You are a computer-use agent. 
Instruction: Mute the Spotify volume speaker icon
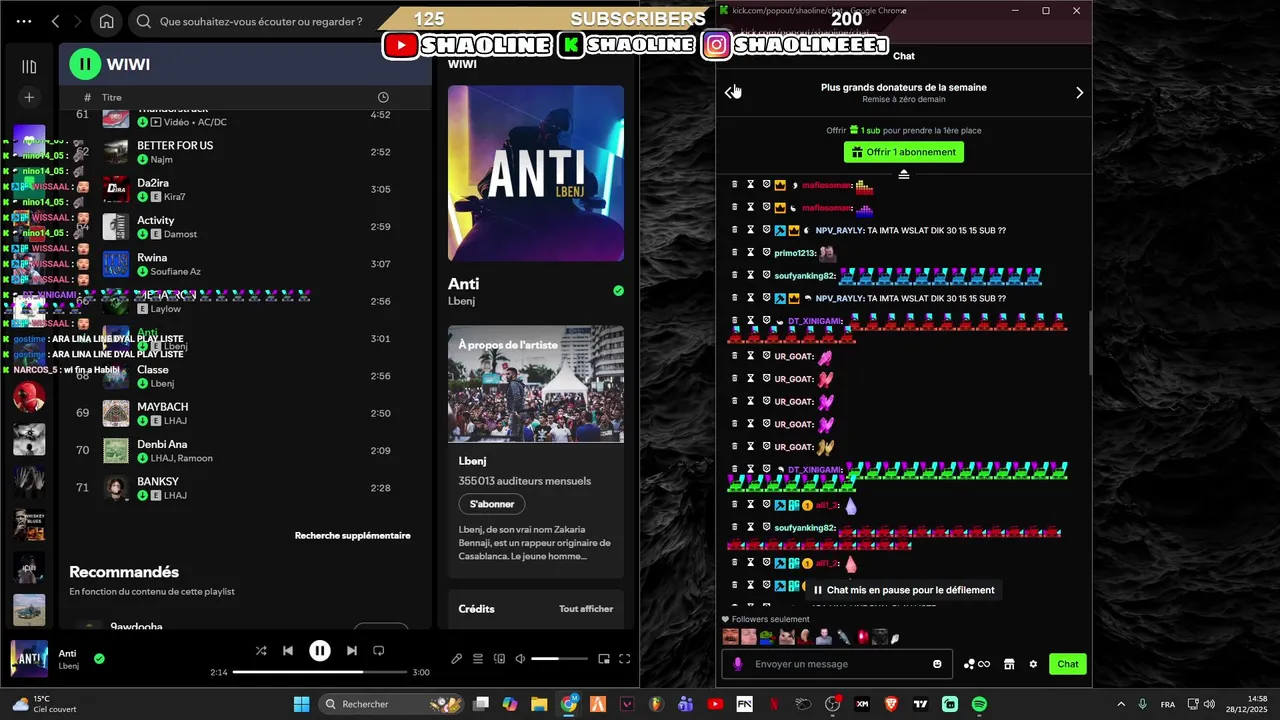[520, 659]
